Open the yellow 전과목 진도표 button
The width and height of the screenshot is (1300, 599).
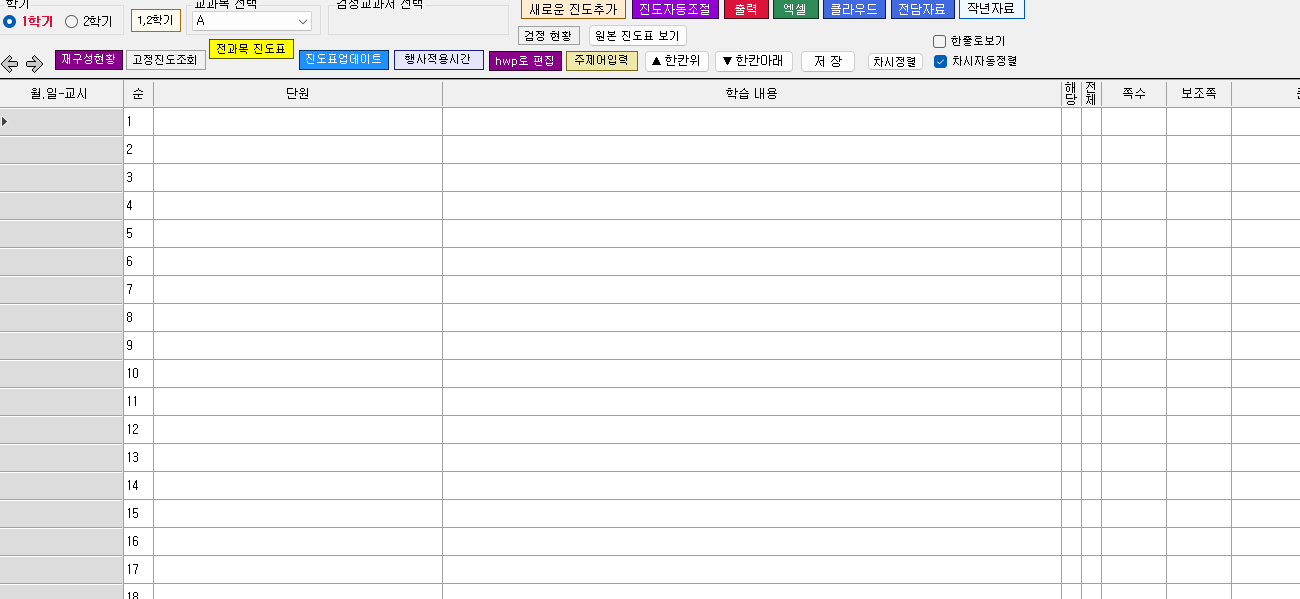click(251, 49)
